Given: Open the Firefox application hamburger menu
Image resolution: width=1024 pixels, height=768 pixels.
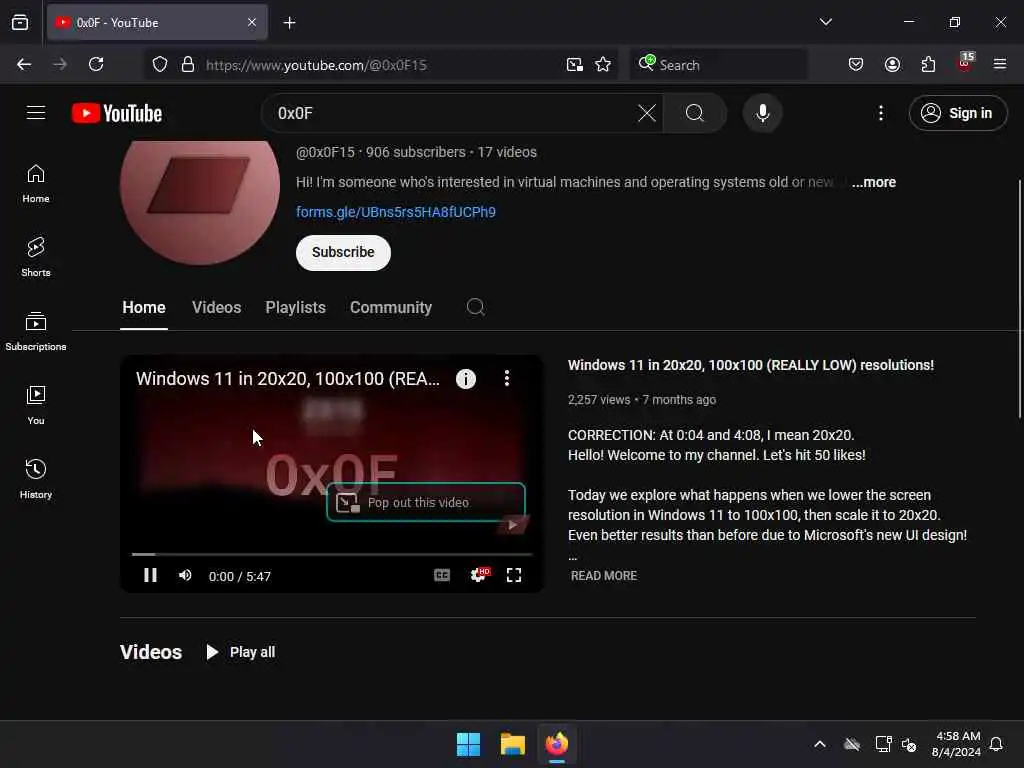Looking at the screenshot, I should pyautogui.click(x=1000, y=64).
